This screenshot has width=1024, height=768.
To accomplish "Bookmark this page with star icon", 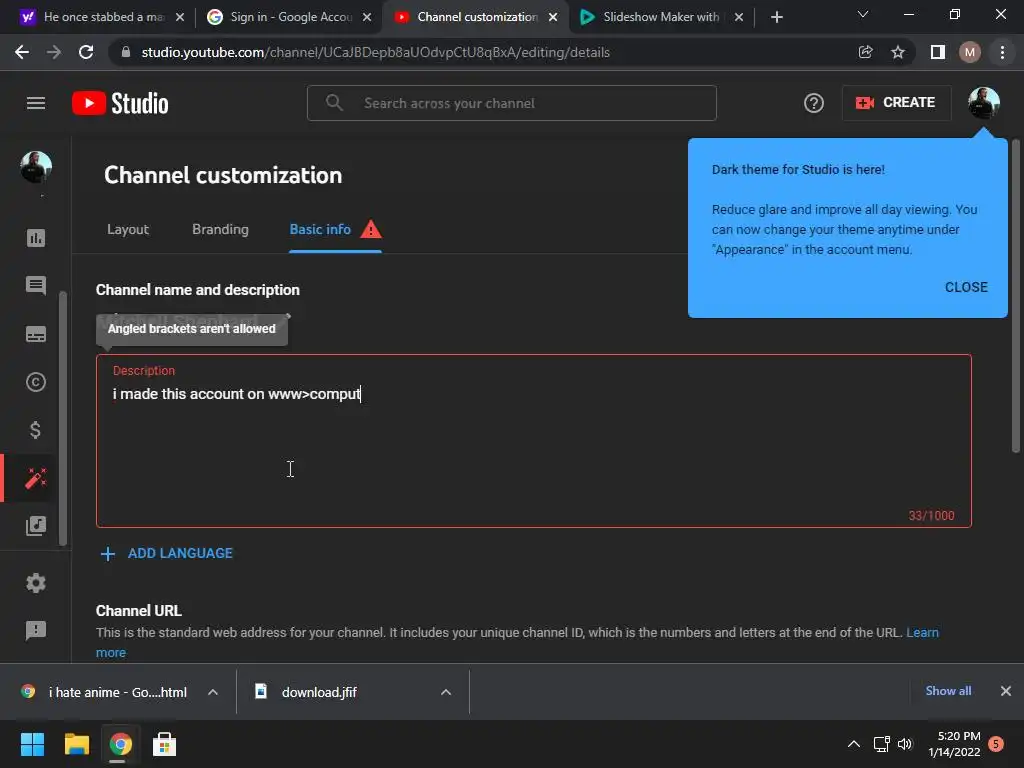I will 898,52.
